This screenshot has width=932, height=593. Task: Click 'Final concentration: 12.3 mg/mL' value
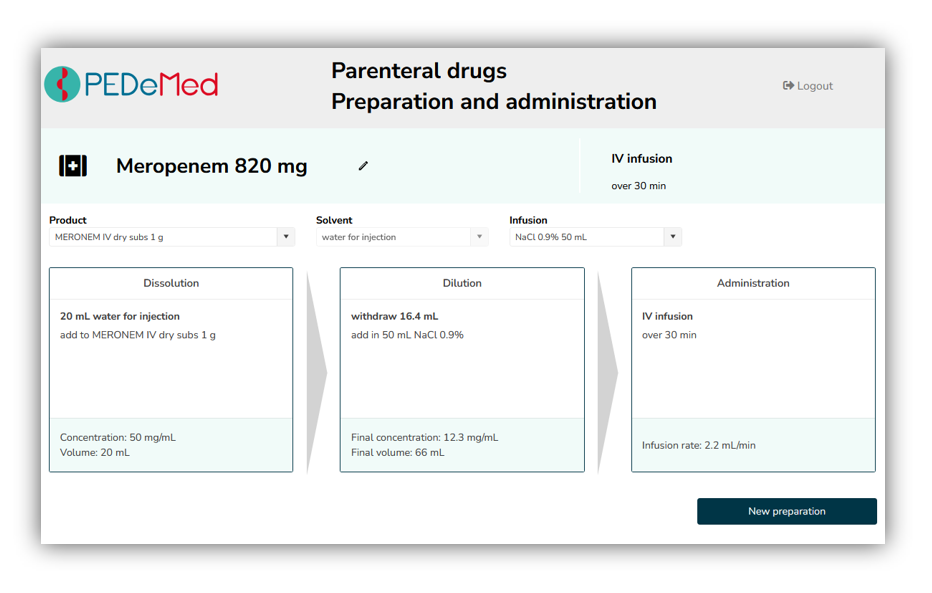(424, 437)
